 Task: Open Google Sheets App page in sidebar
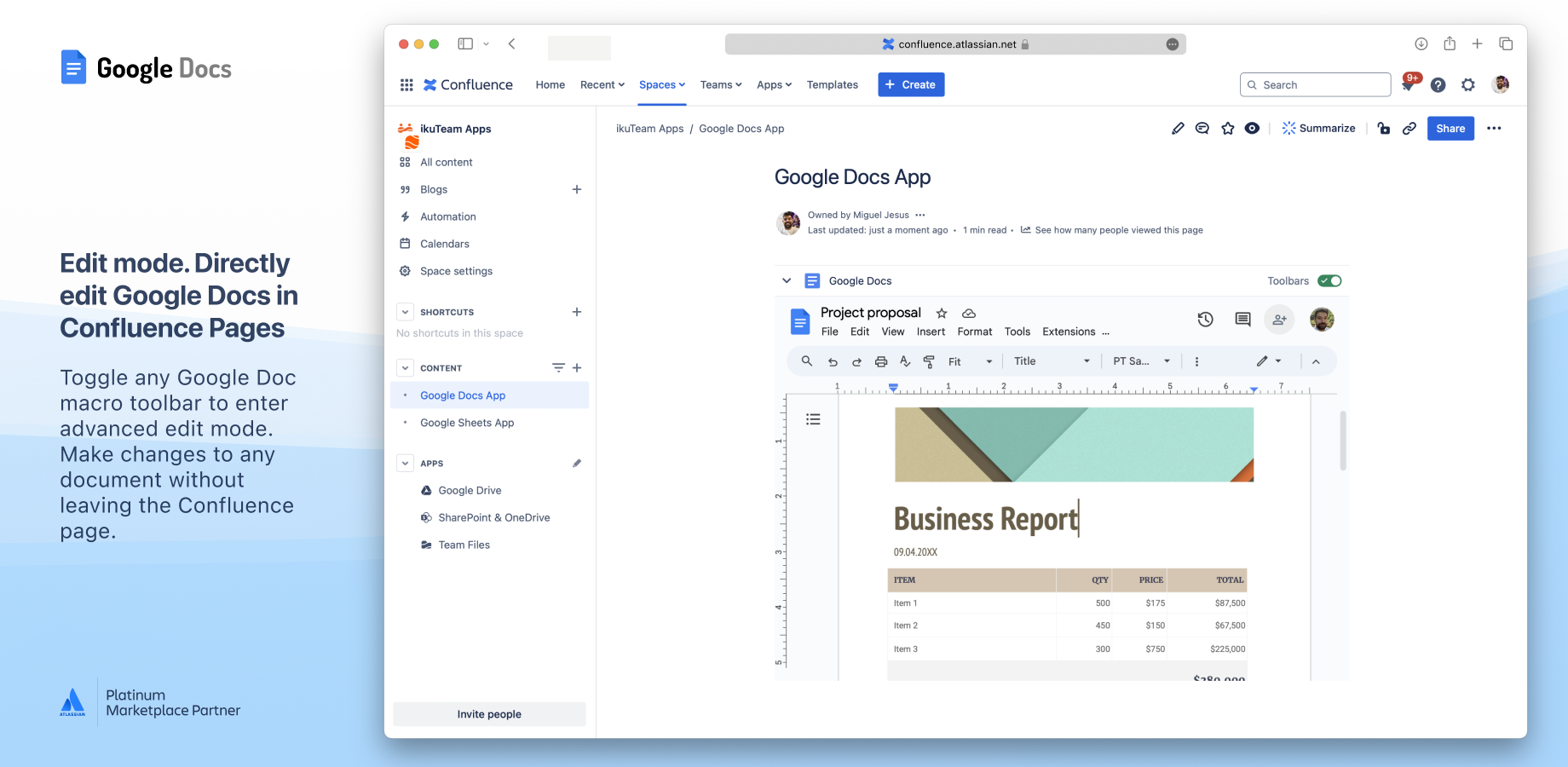467,423
